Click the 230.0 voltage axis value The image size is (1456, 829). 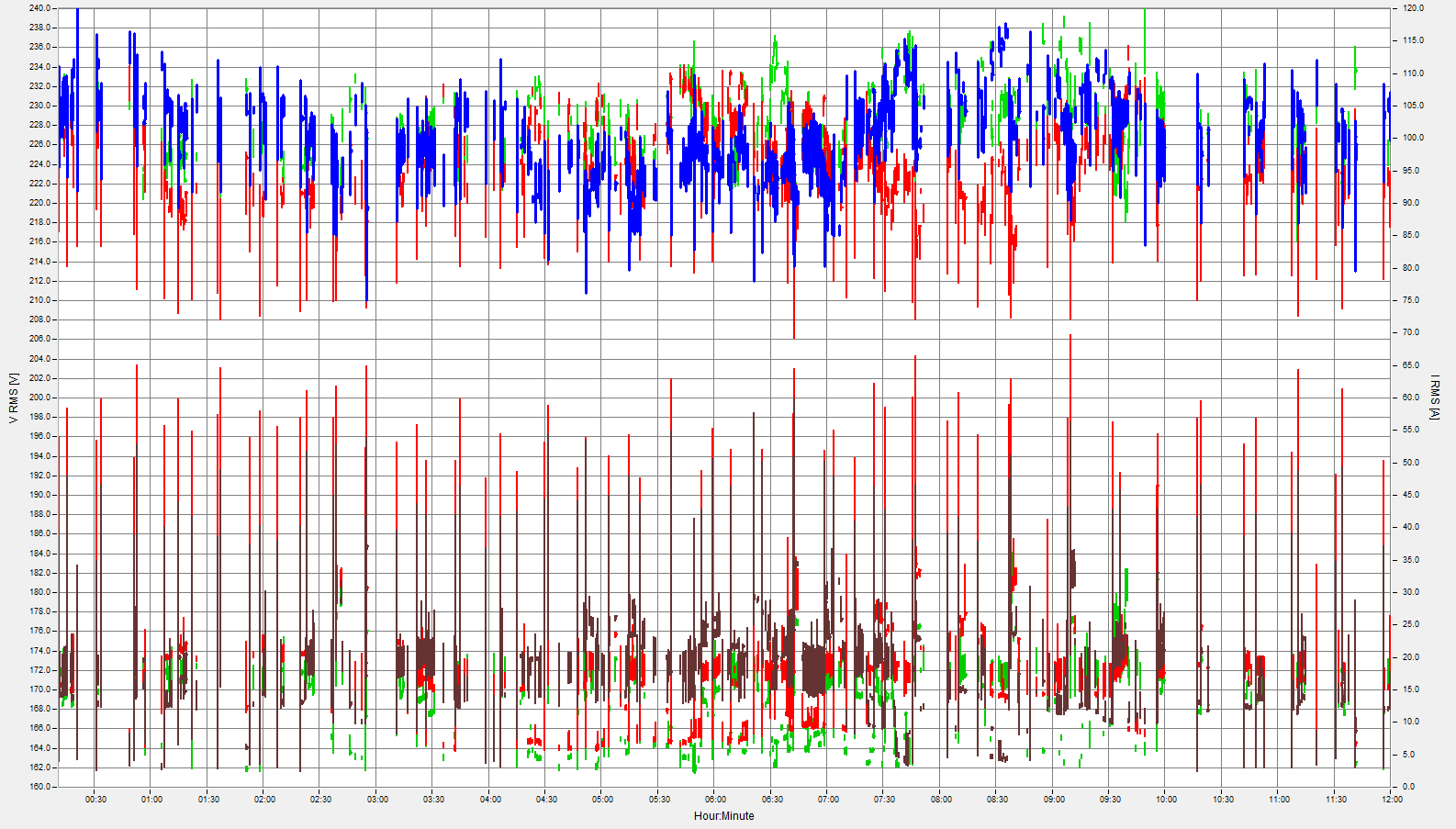point(40,106)
